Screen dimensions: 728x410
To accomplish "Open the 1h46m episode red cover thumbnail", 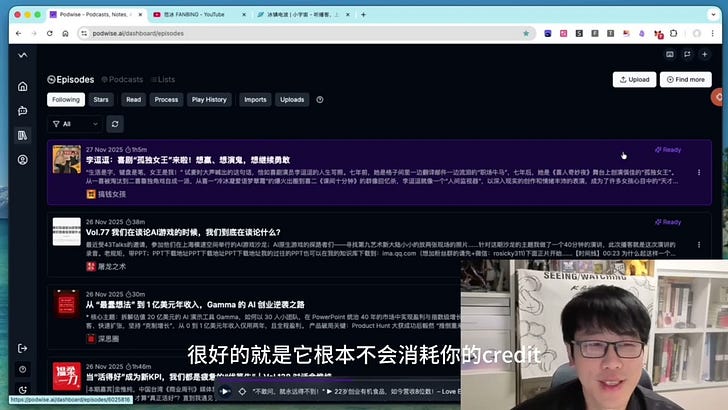I will pyautogui.click(x=66, y=376).
